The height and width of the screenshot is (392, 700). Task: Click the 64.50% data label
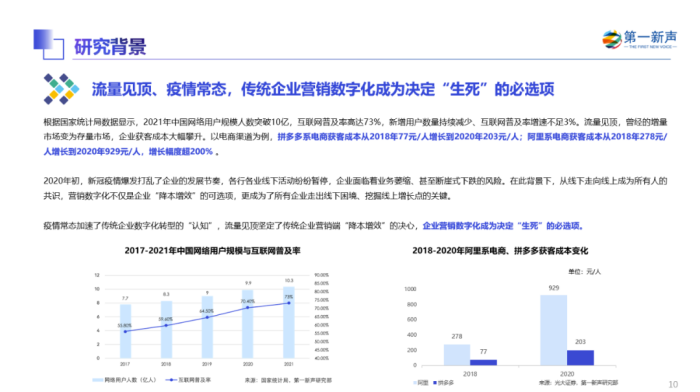click(207, 311)
